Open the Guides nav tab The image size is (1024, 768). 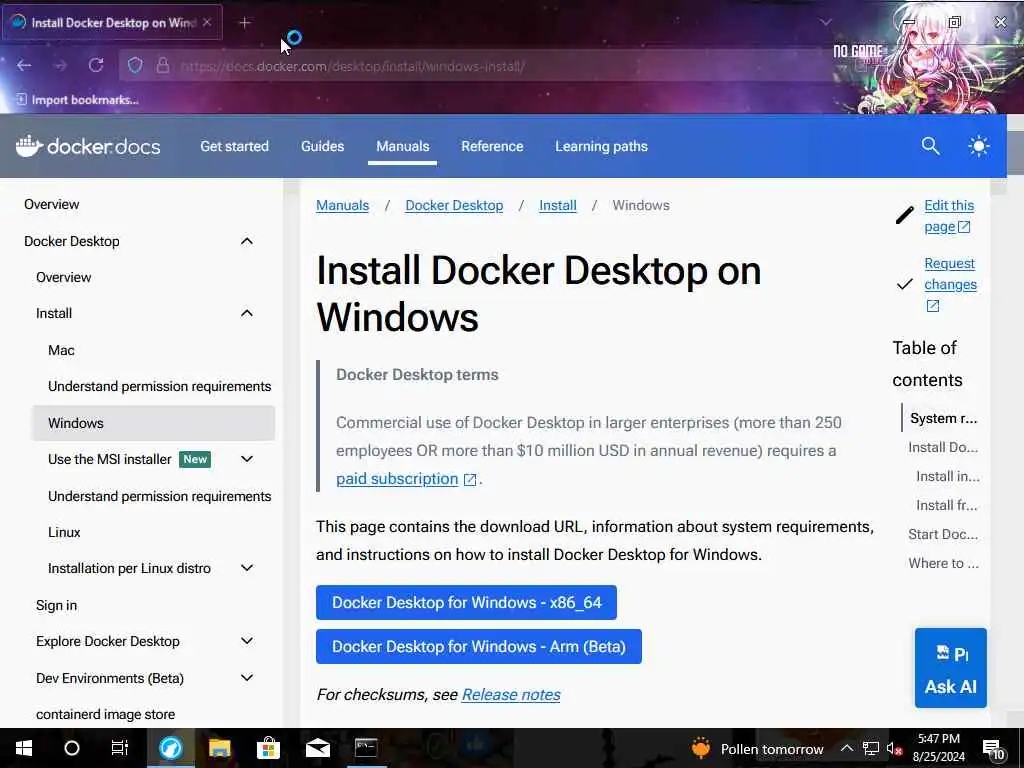(323, 146)
